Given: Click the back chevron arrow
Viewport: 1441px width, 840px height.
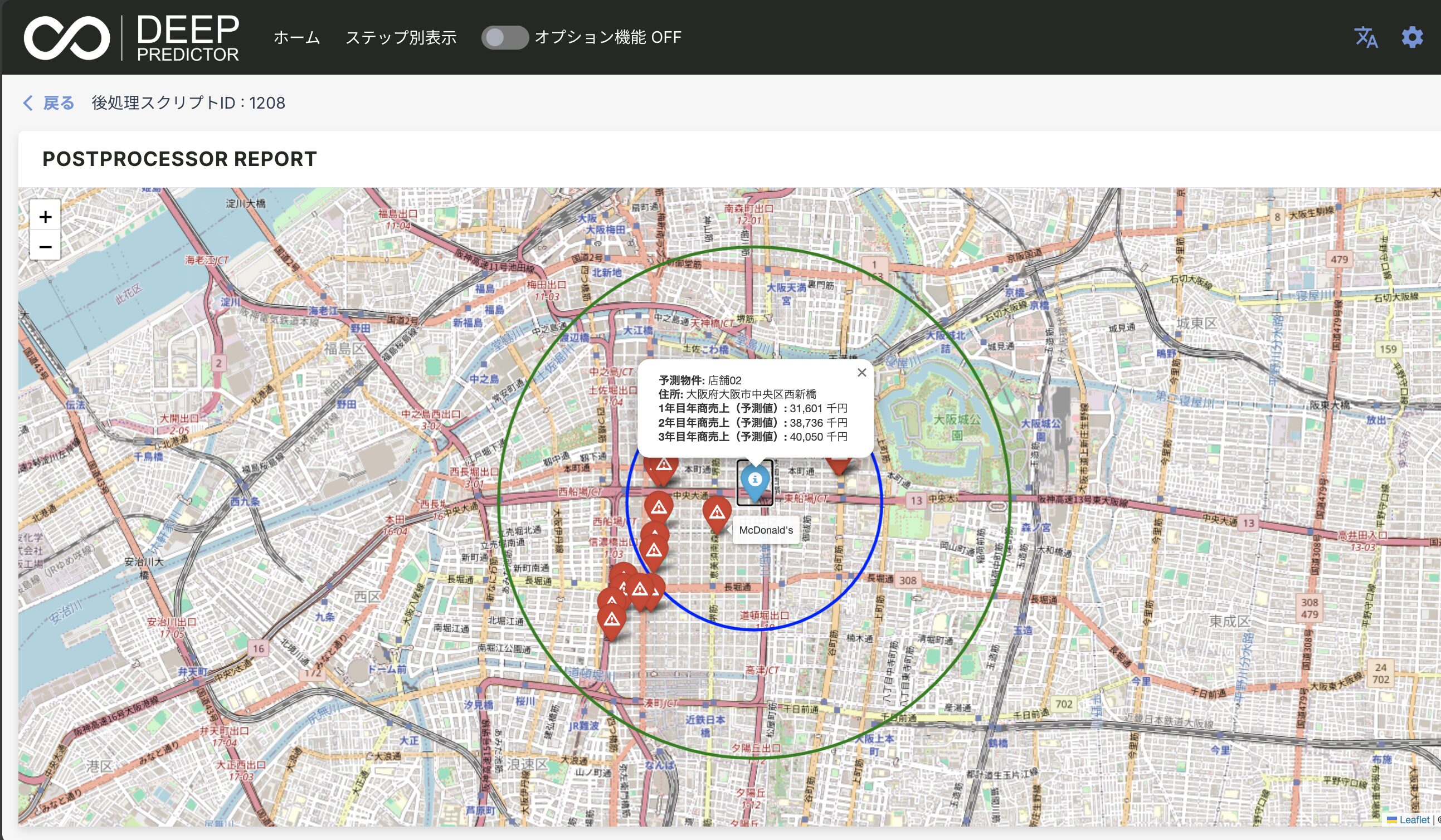Looking at the screenshot, I should pyautogui.click(x=27, y=103).
